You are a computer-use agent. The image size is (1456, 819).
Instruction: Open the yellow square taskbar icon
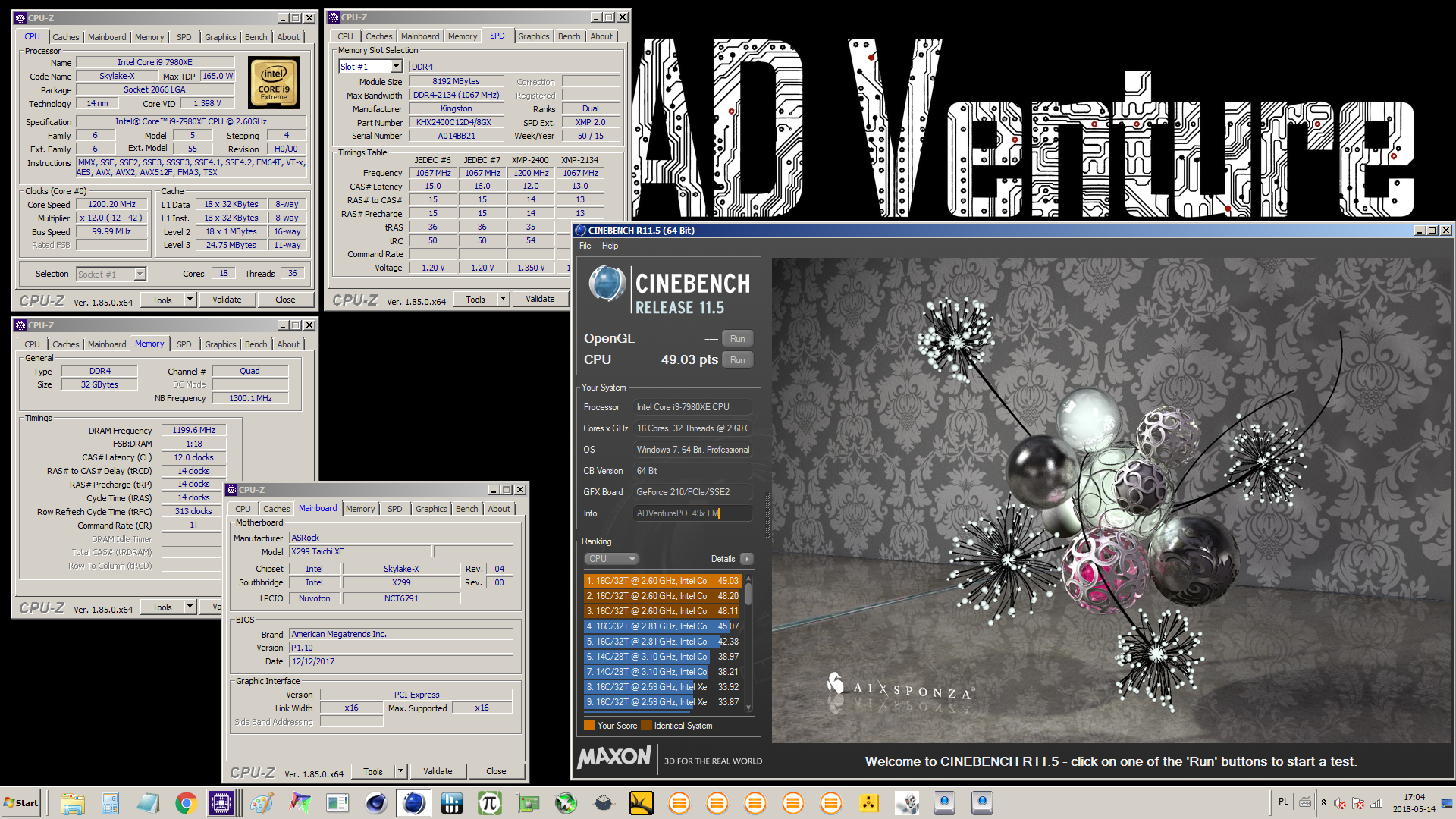641,802
